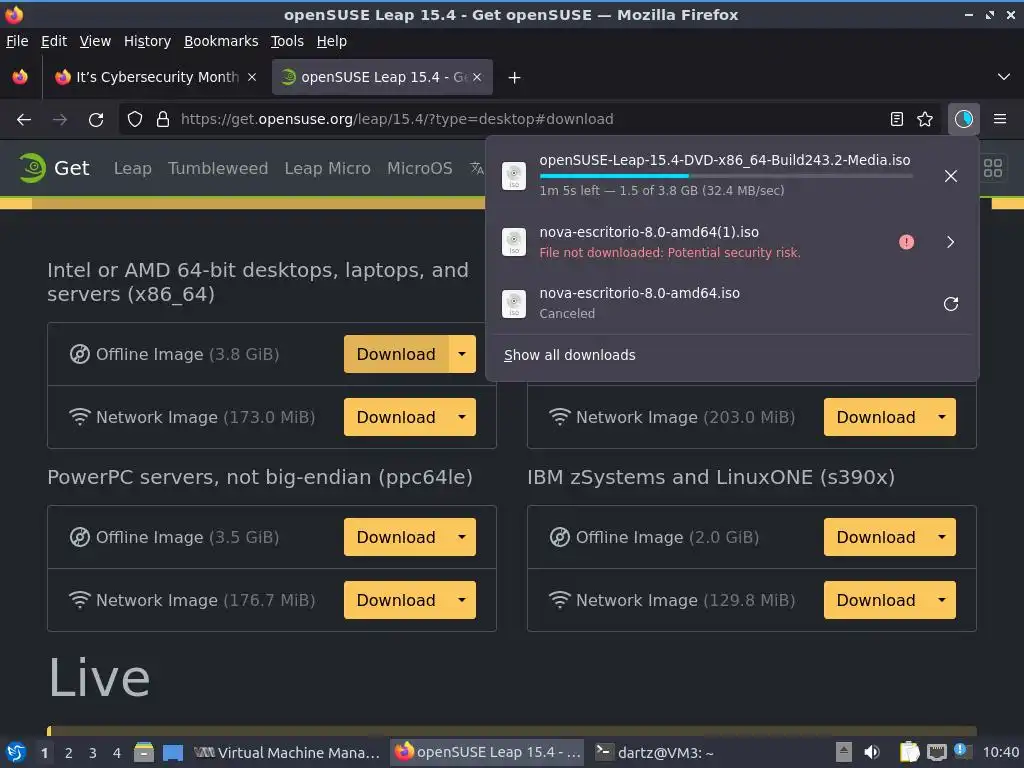The width and height of the screenshot is (1024, 768).
Task: Go to the Leap Micro navigation link
Action: 328,168
